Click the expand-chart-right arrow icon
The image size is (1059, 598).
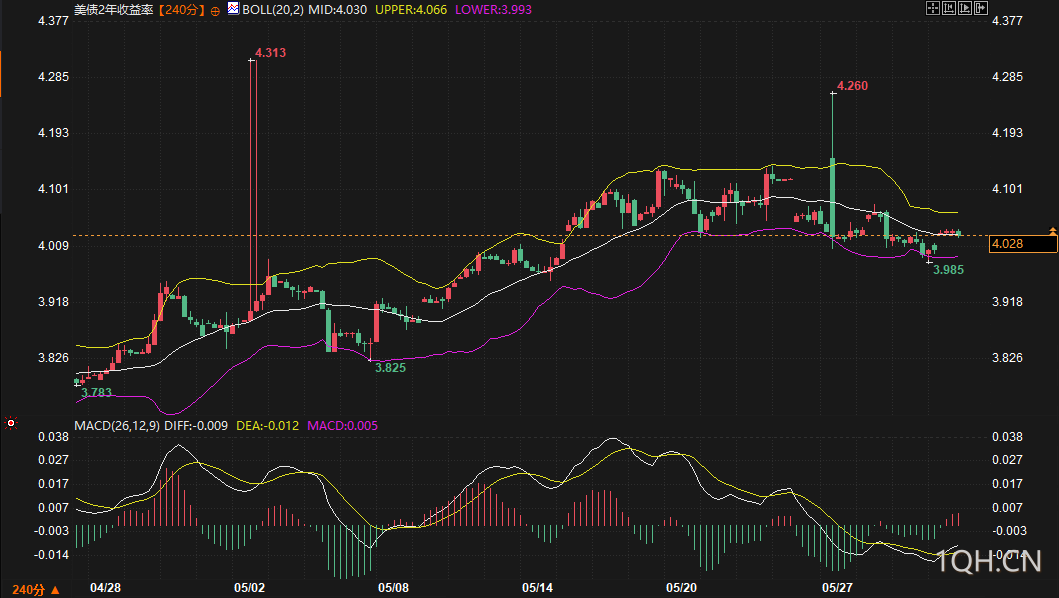point(981,8)
